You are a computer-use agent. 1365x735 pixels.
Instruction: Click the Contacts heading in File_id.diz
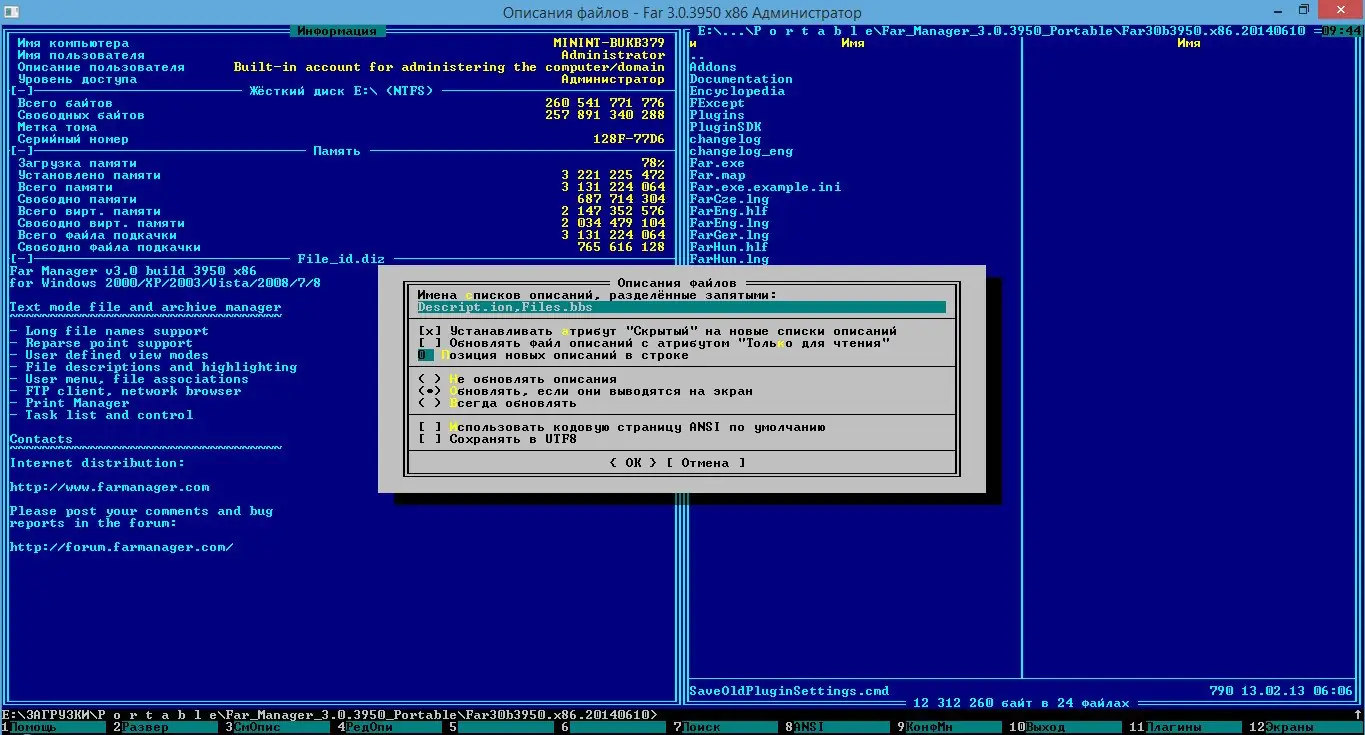(x=42, y=439)
